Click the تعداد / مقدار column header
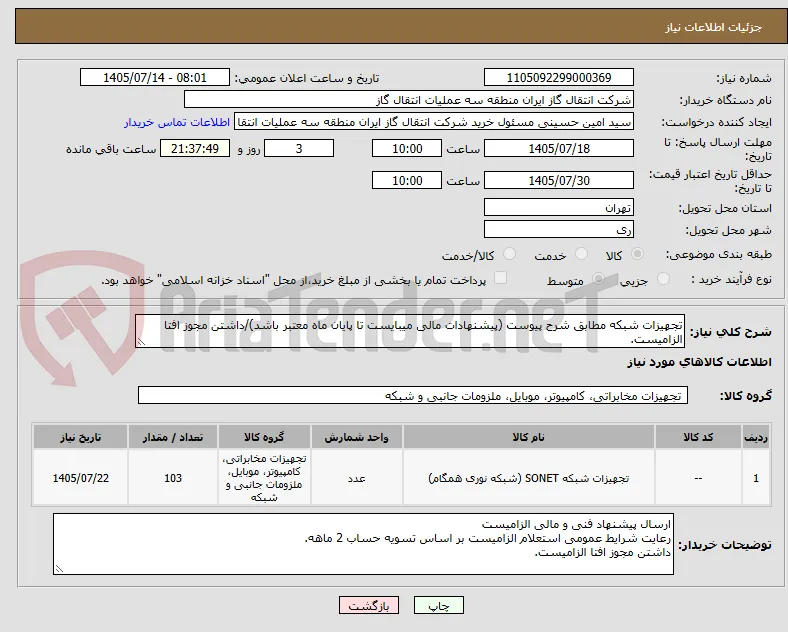This screenshot has width=788, height=632. click(x=173, y=437)
